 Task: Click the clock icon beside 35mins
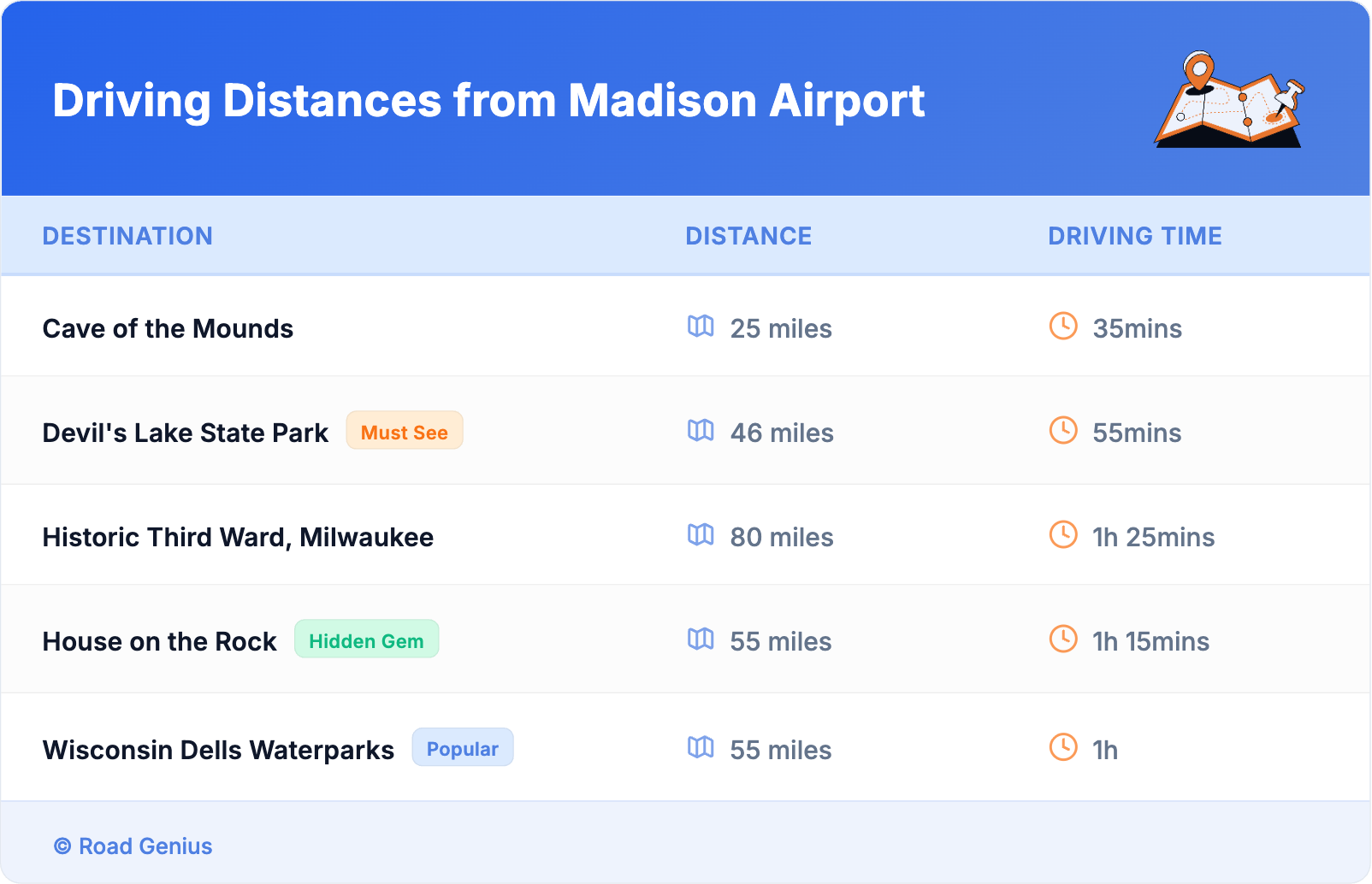1063,327
